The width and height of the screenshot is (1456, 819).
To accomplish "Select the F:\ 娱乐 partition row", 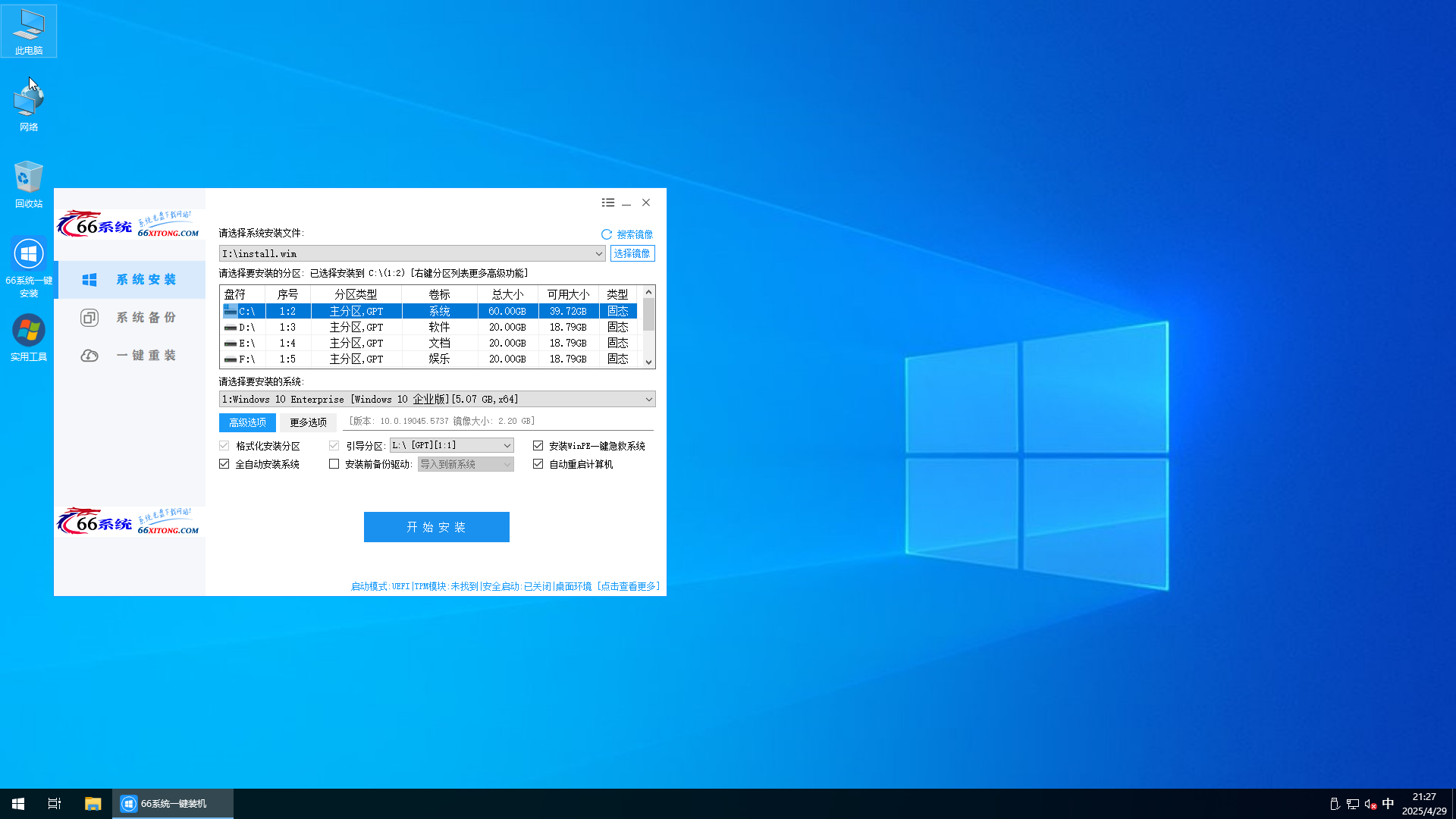I will pyautogui.click(x=428, y=359).
